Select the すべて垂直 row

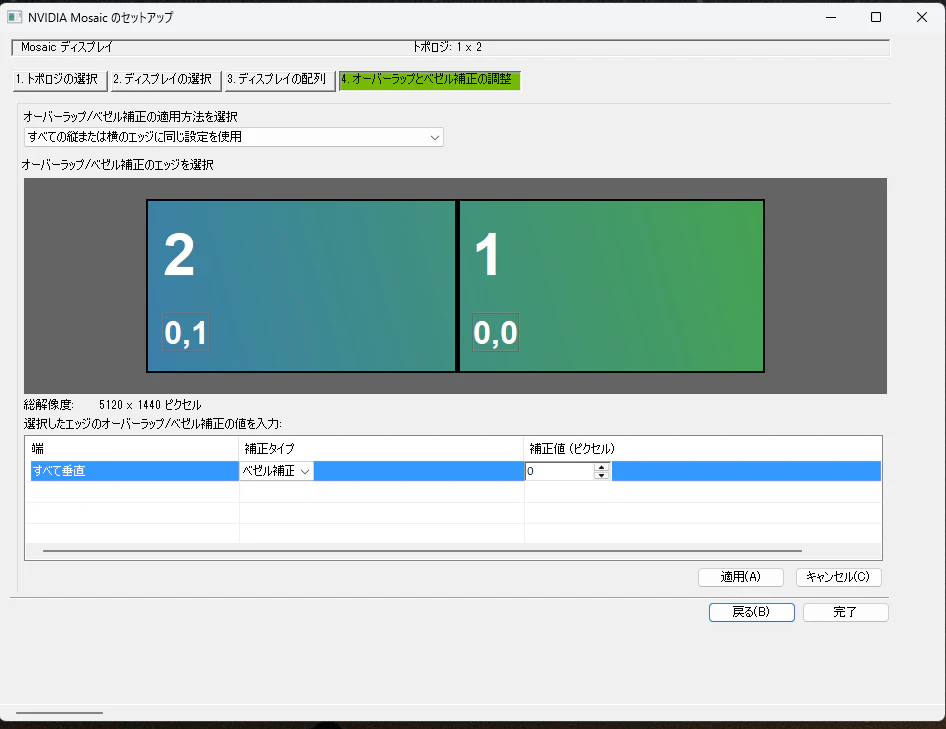tap(456, 471)
